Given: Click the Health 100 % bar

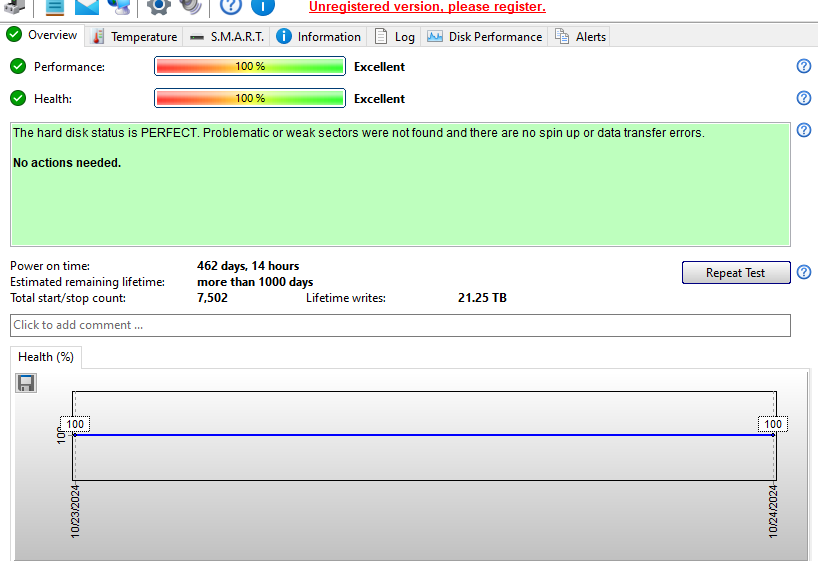Looking at the screenshot, I should point(250,98).
